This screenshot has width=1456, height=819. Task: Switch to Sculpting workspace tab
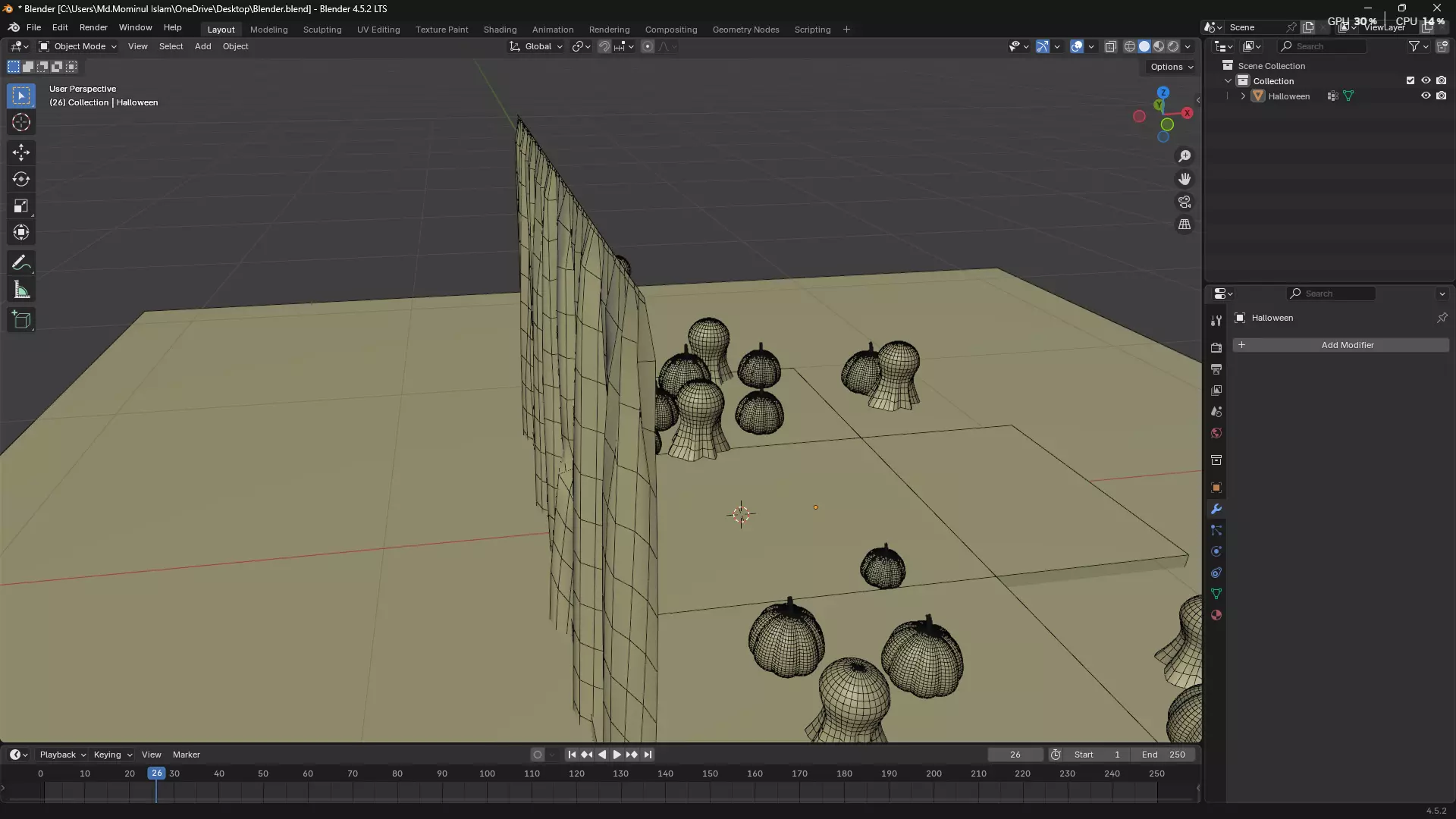click(322, 30)
